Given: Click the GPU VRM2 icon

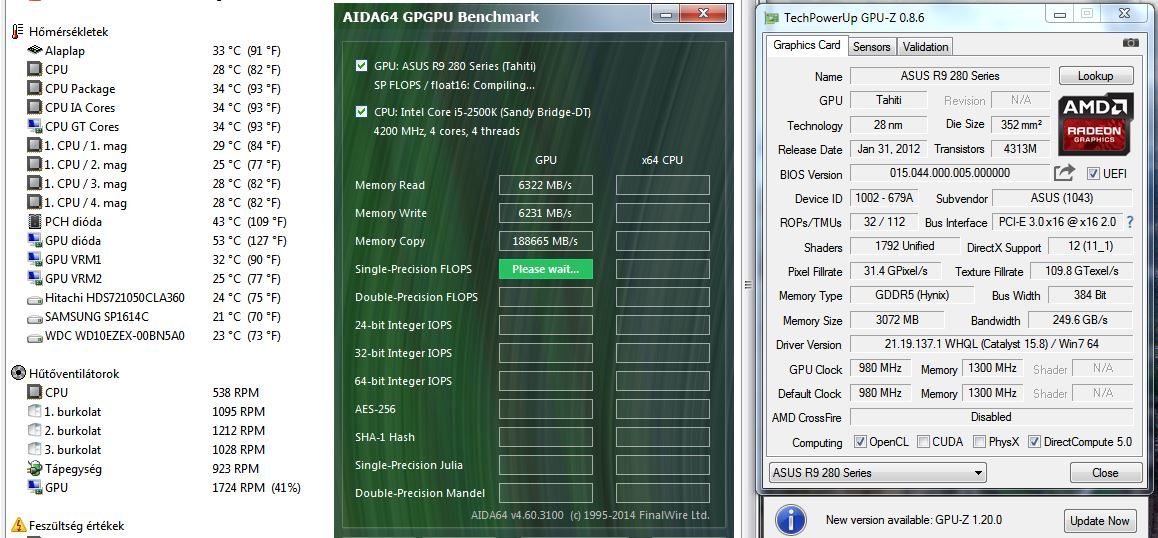Looking at the screenshot, I should click(x=35, y=278).
